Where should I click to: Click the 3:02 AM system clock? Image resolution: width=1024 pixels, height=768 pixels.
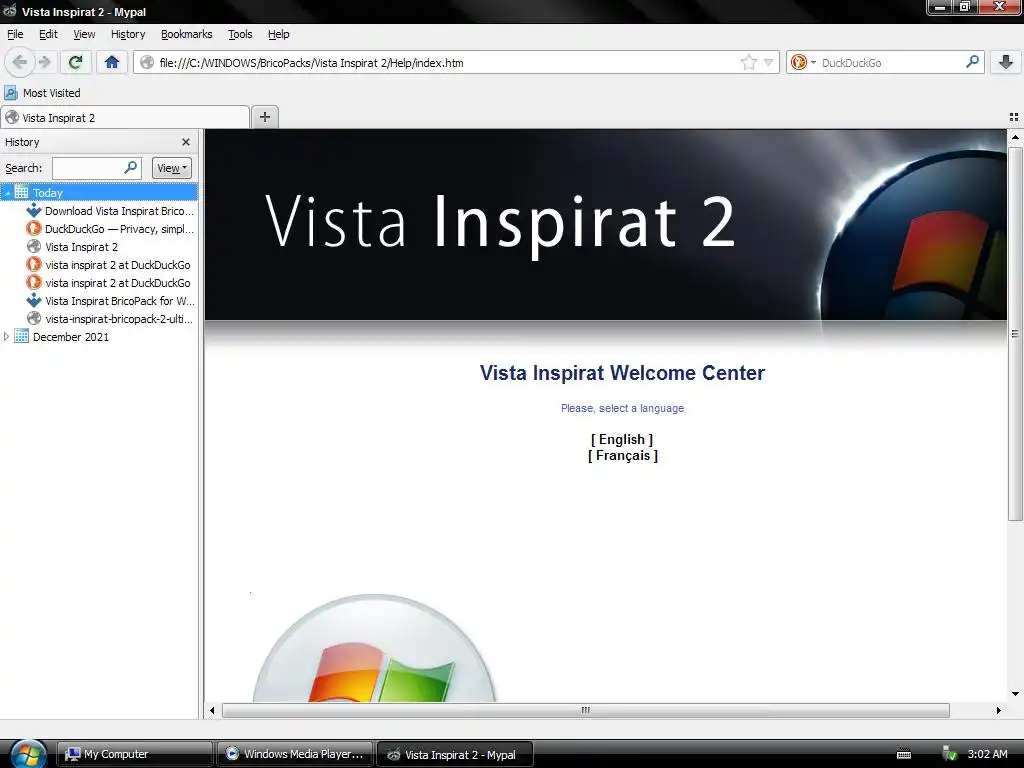coord(987,754)
